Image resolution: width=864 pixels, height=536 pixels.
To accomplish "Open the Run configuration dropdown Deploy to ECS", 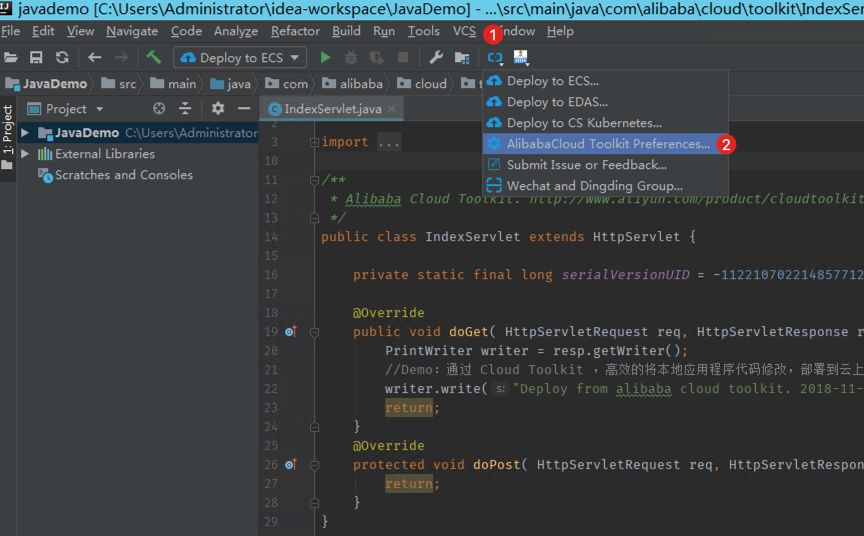I will pos(240,57).
